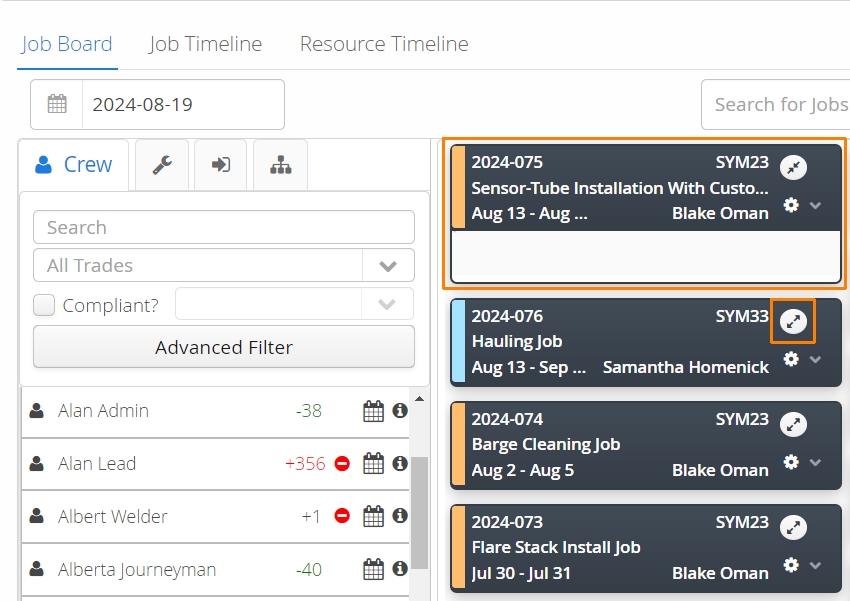Switch to the Resource Timeline tab
The width and height of the screenshot is (850, 601).
tap(384, 44)
